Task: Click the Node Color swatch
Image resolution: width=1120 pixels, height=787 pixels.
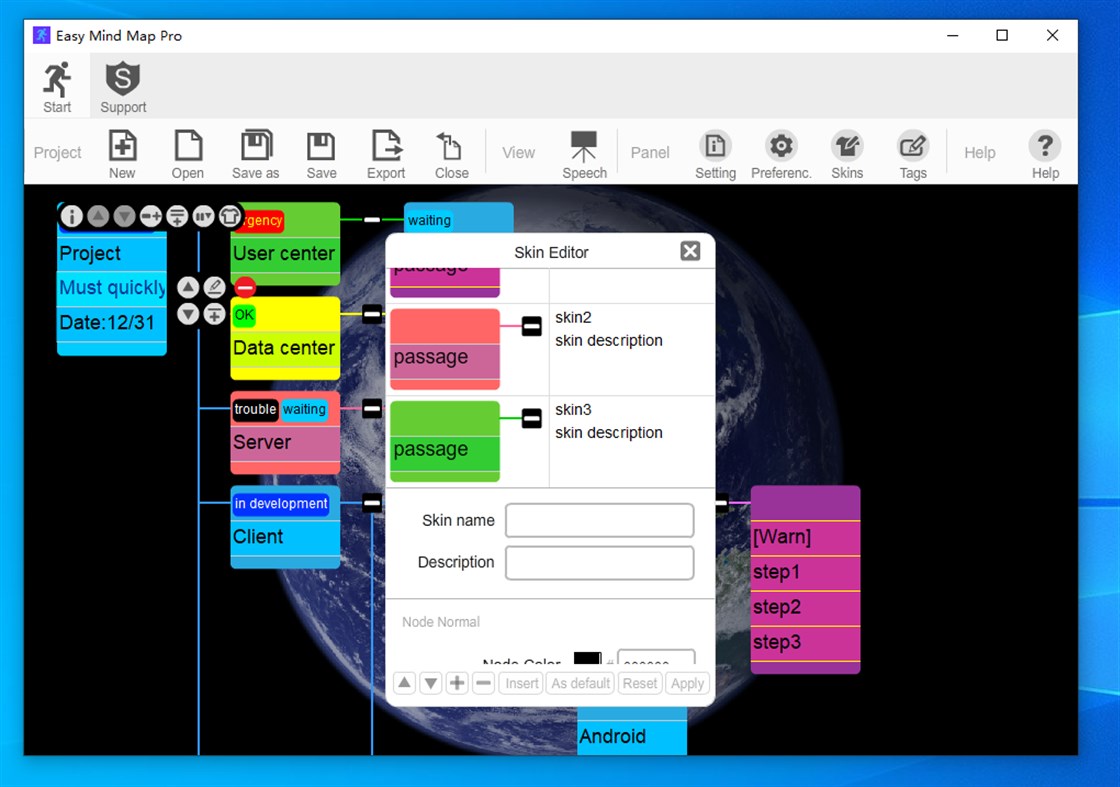Action: [586, 658]
